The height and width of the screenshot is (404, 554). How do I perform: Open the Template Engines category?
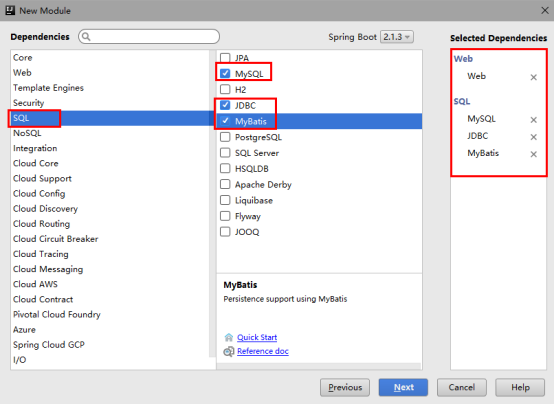point(110,88)
